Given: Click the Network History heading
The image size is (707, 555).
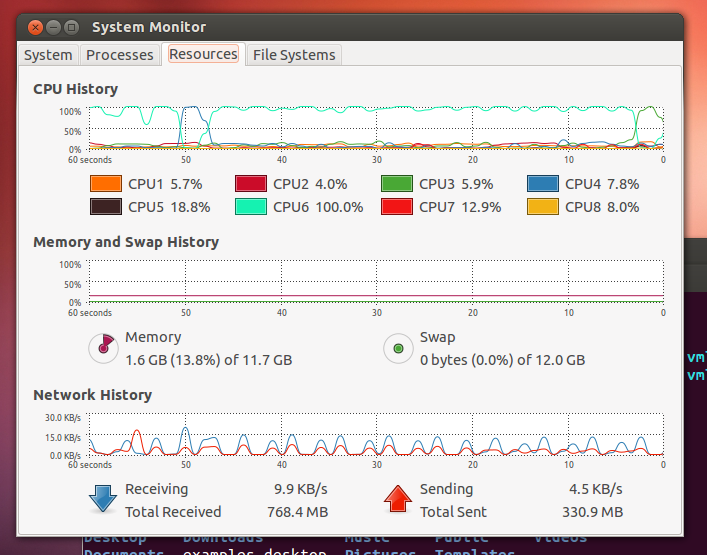Looking at the screenshot, I should pyautogui.click(x=92, y=395).
